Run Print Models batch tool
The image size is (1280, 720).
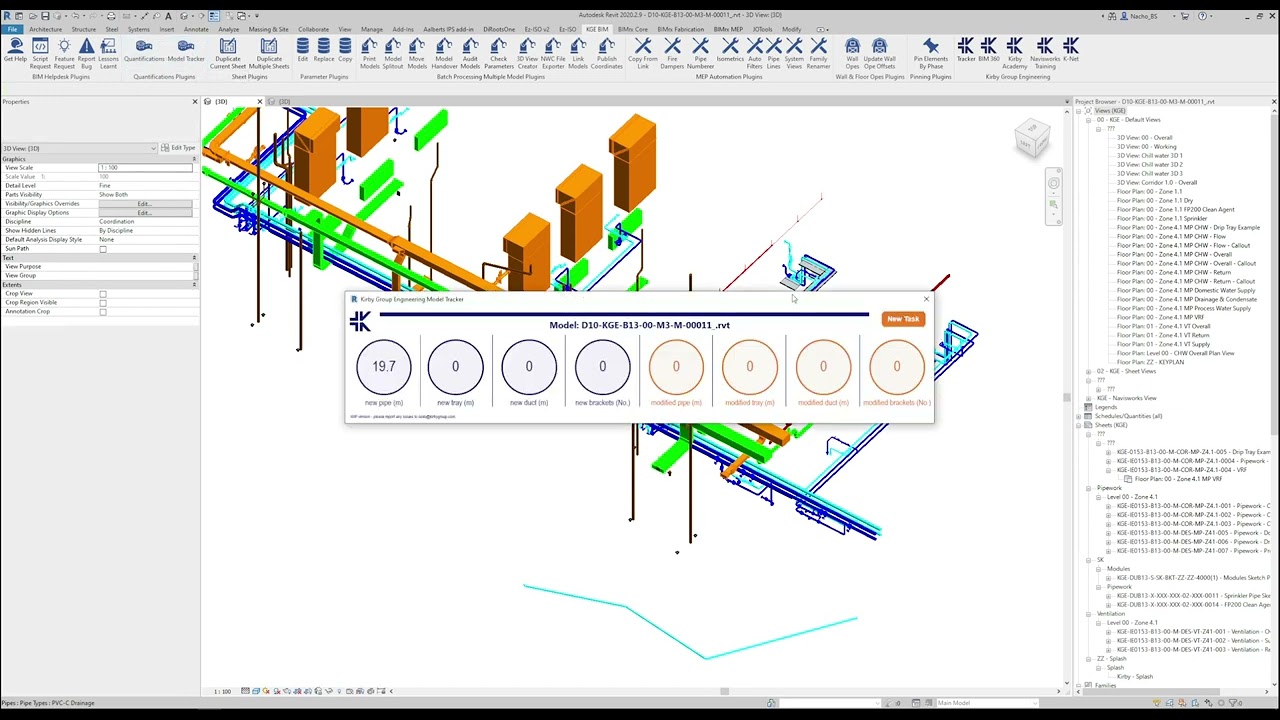click(370, 54)
